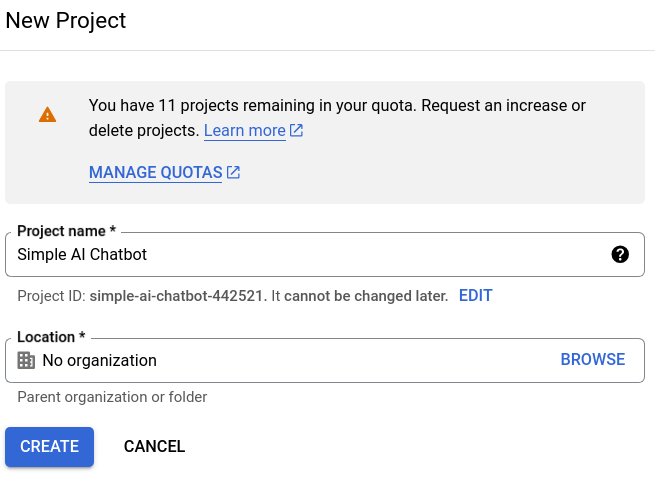Focus the Project name text field
The height and width of the screenshot is (482, 655).
click(300, 255)
